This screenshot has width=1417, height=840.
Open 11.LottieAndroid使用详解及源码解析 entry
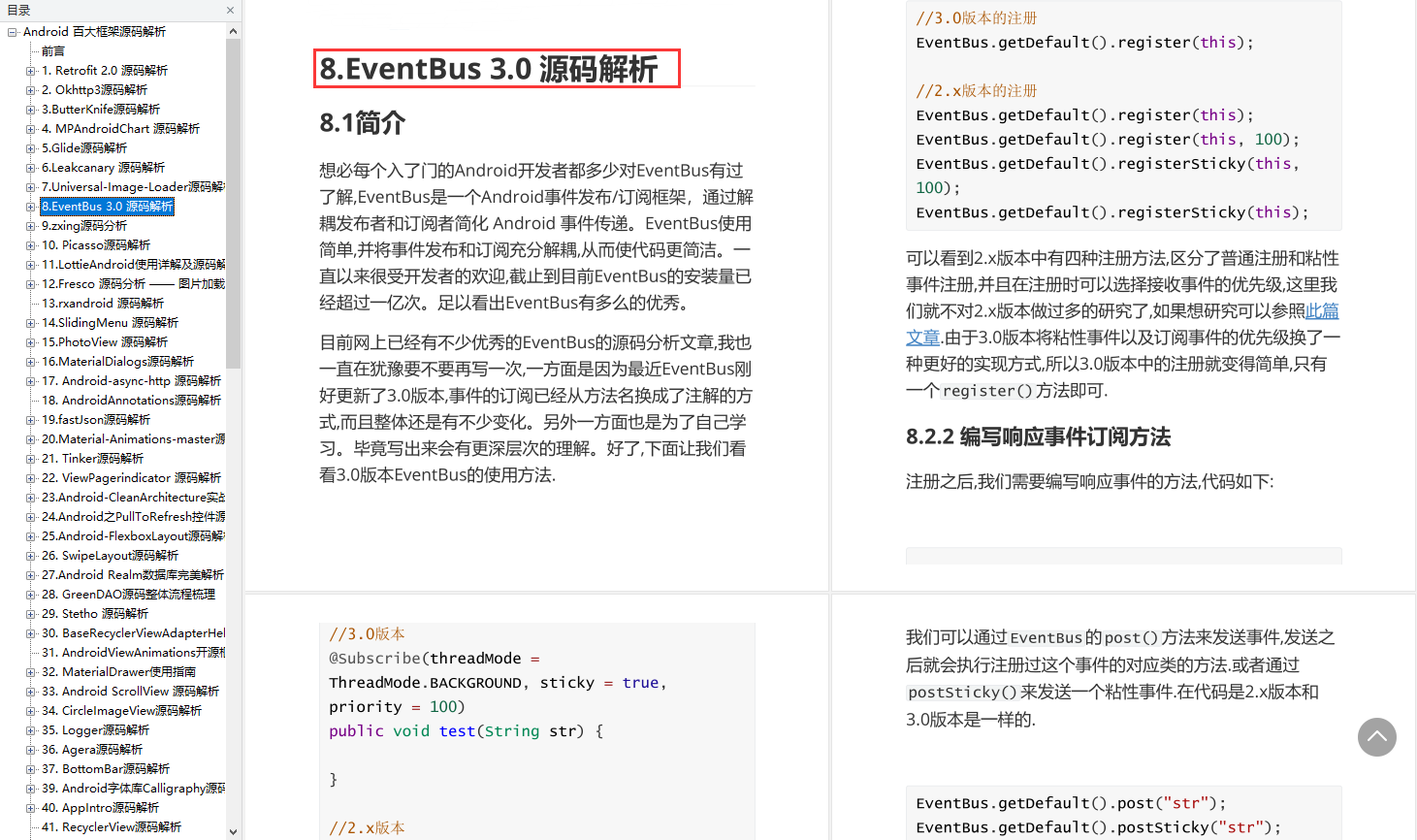(133, 265)
